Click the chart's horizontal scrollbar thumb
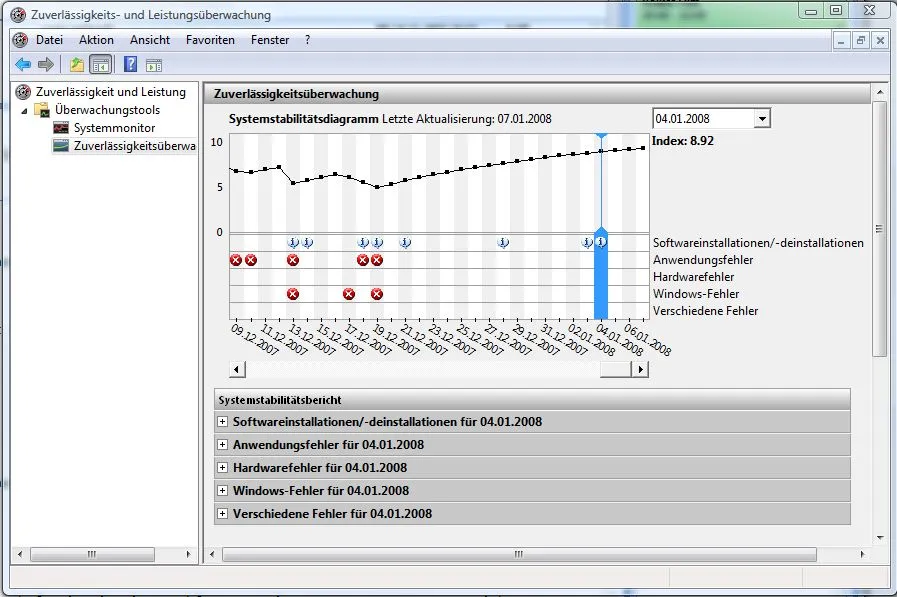Image resolution: width=897 pixels, height=597 pixels. 616,369
